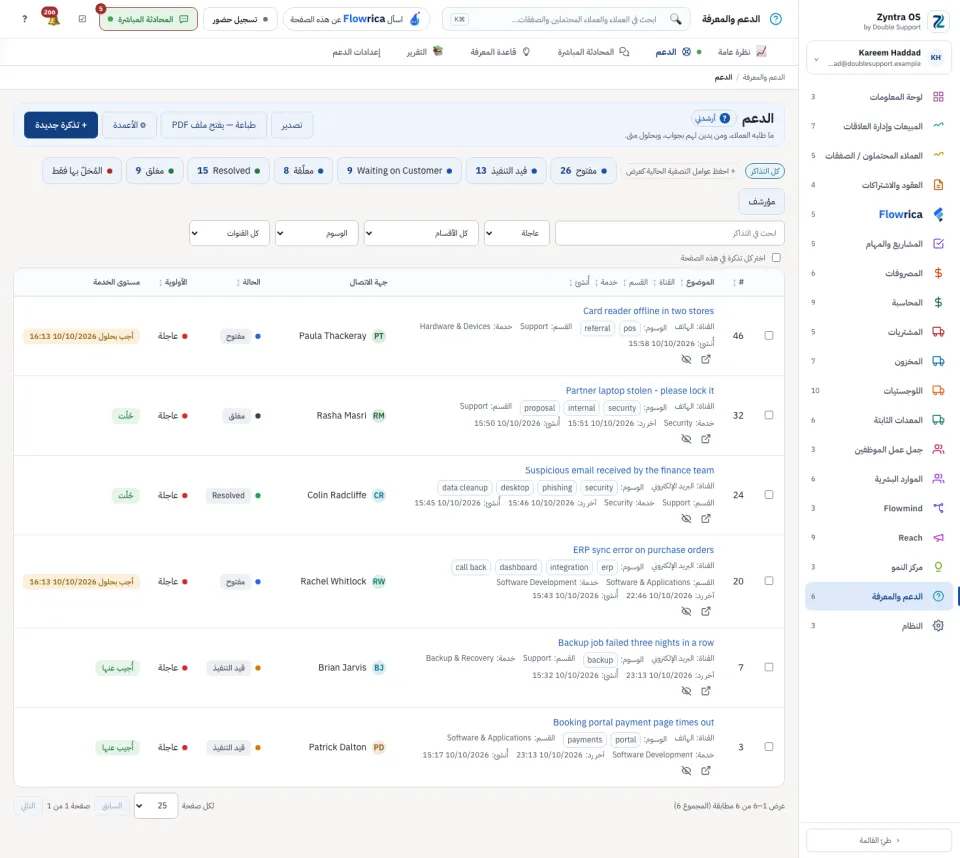Switch to قاعدة المعرفة knowledge base tab

pos(500,52)
